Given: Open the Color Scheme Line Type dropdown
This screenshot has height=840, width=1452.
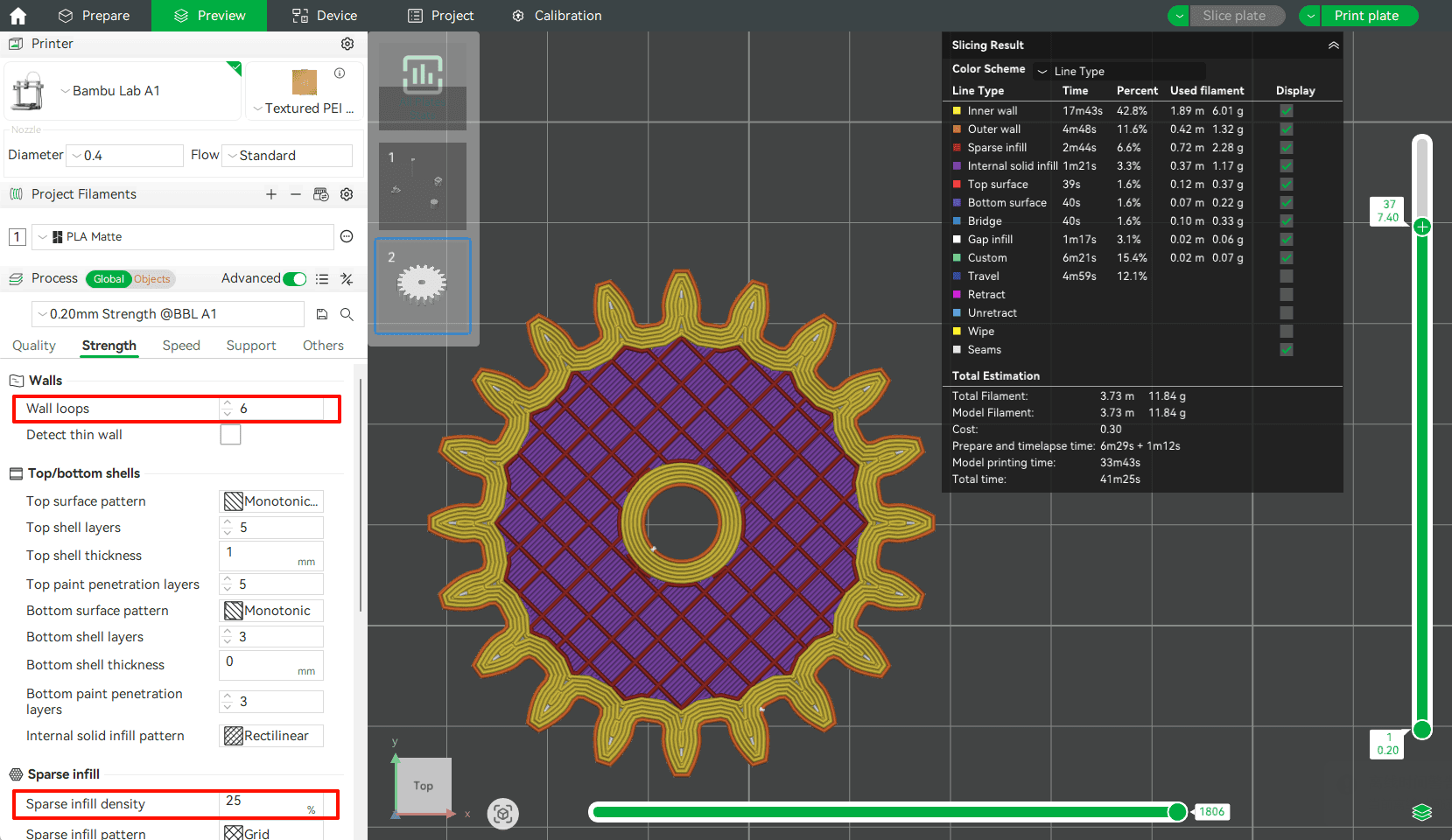Looking at the screenshot, I should click(x=1120, y=71).
